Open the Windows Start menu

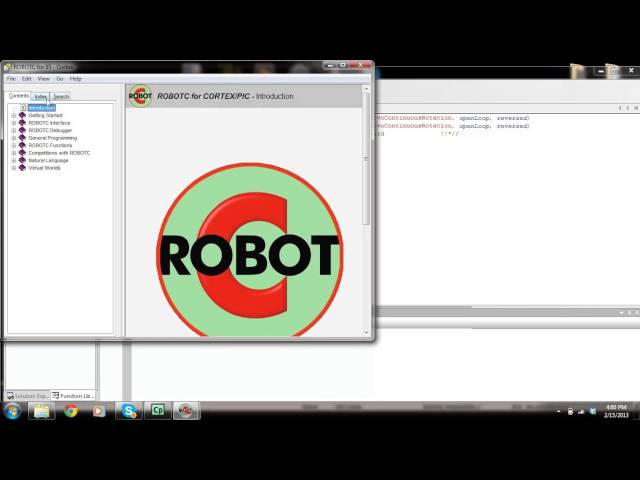click(x=12, y=411)
